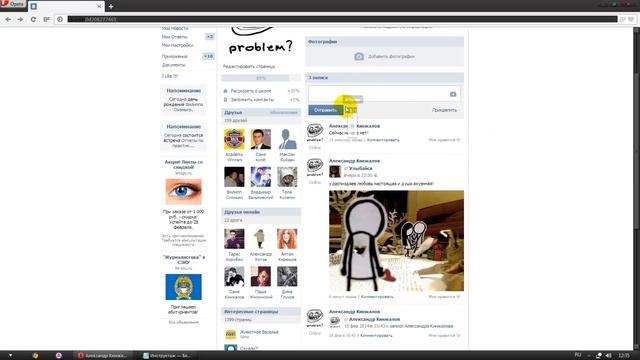
Task: Open Мои Настройки in VK left menu
Action: [x=177, y=45]
